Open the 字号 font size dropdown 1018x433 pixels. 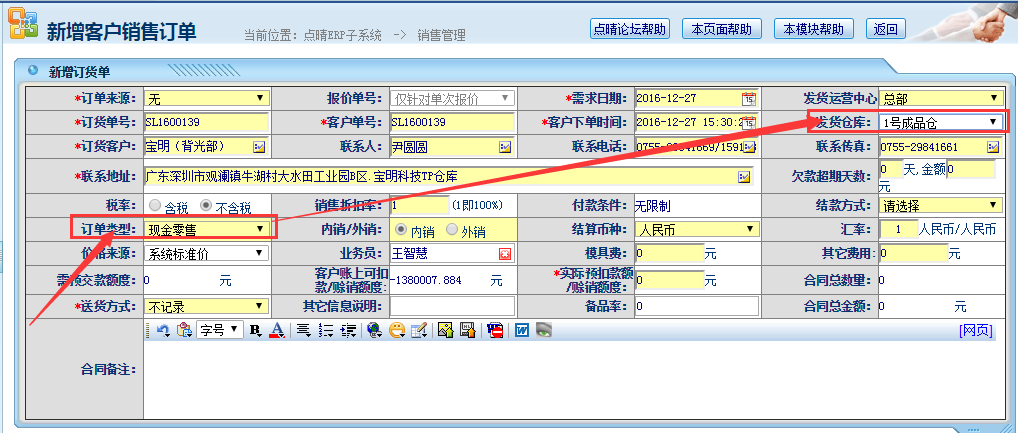tap(220, 330)
